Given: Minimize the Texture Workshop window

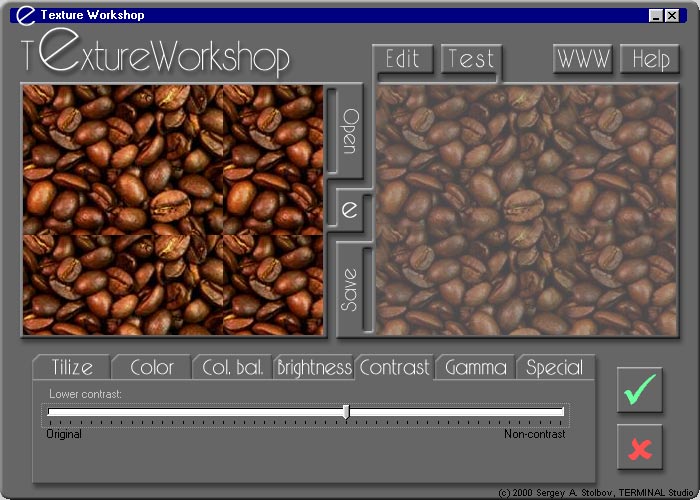Looking at the screenshot, I should (655, 16).
